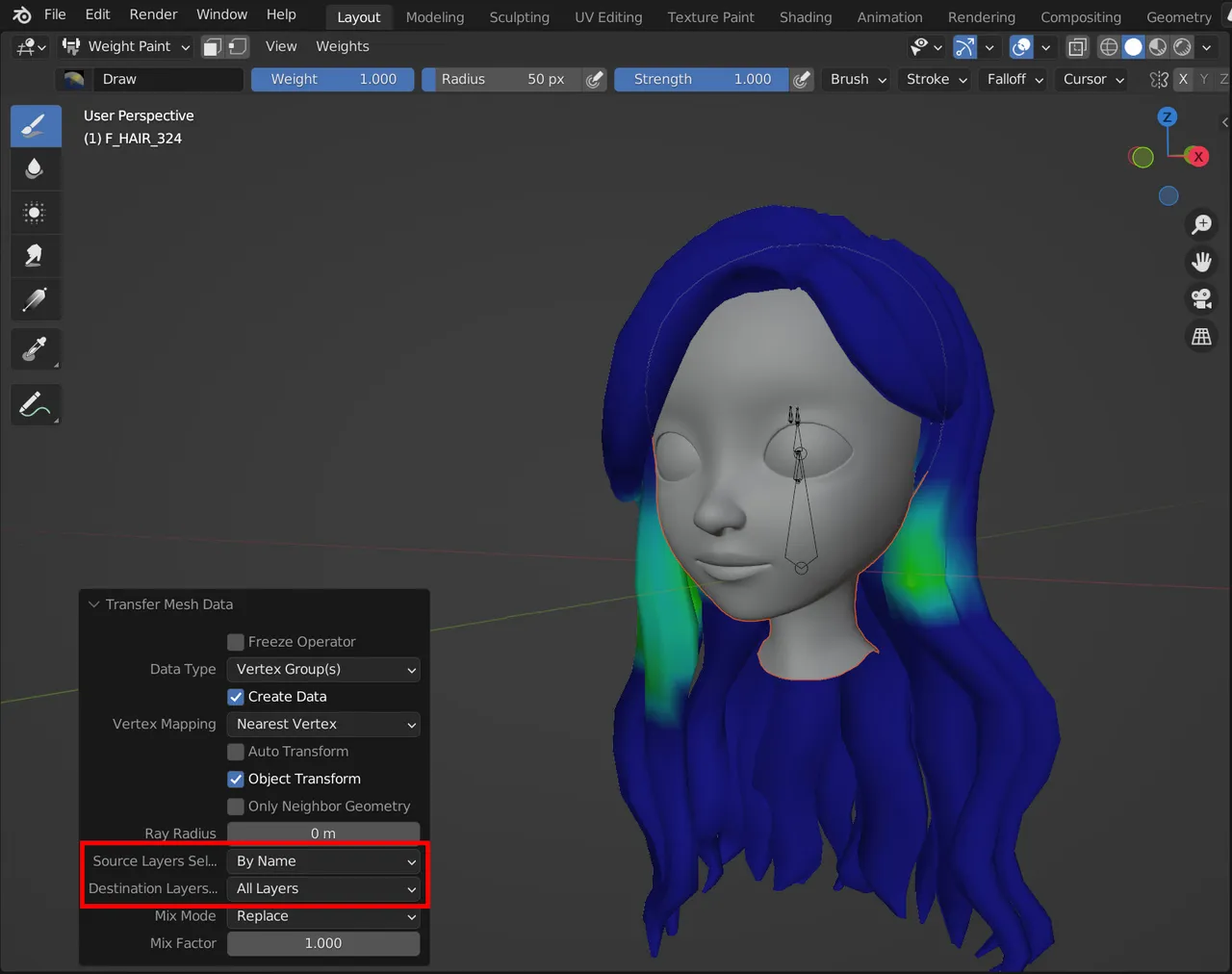The image size is (1232, 974).
Task: Collapse the Transfer Mesh Data panel
Action: tap(93, 604)
